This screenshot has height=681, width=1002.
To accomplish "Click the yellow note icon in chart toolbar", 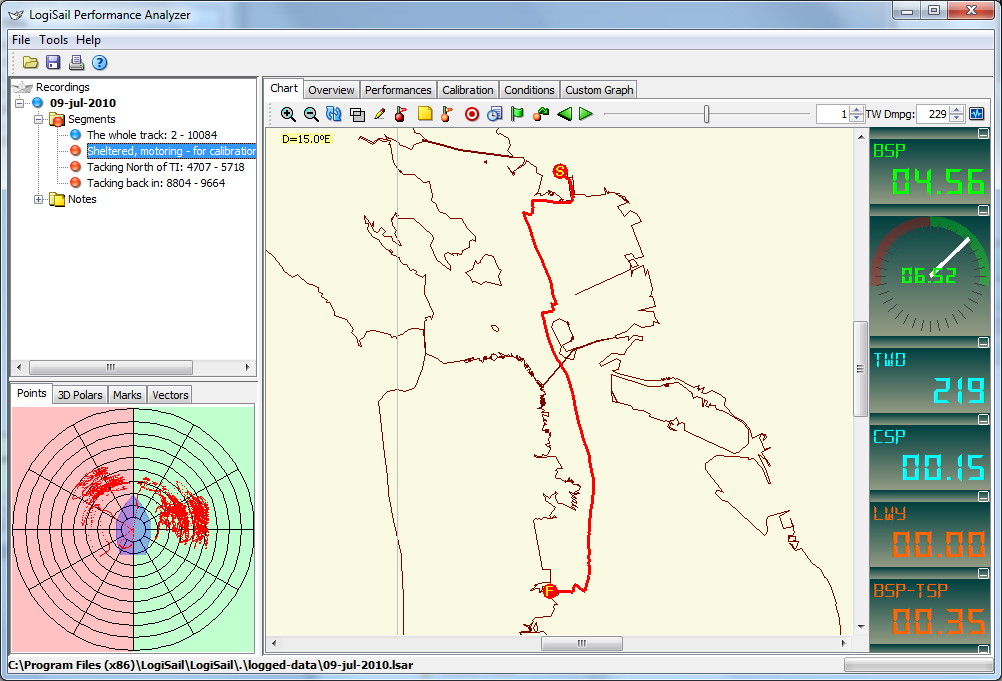I will (x=425, y=114).
